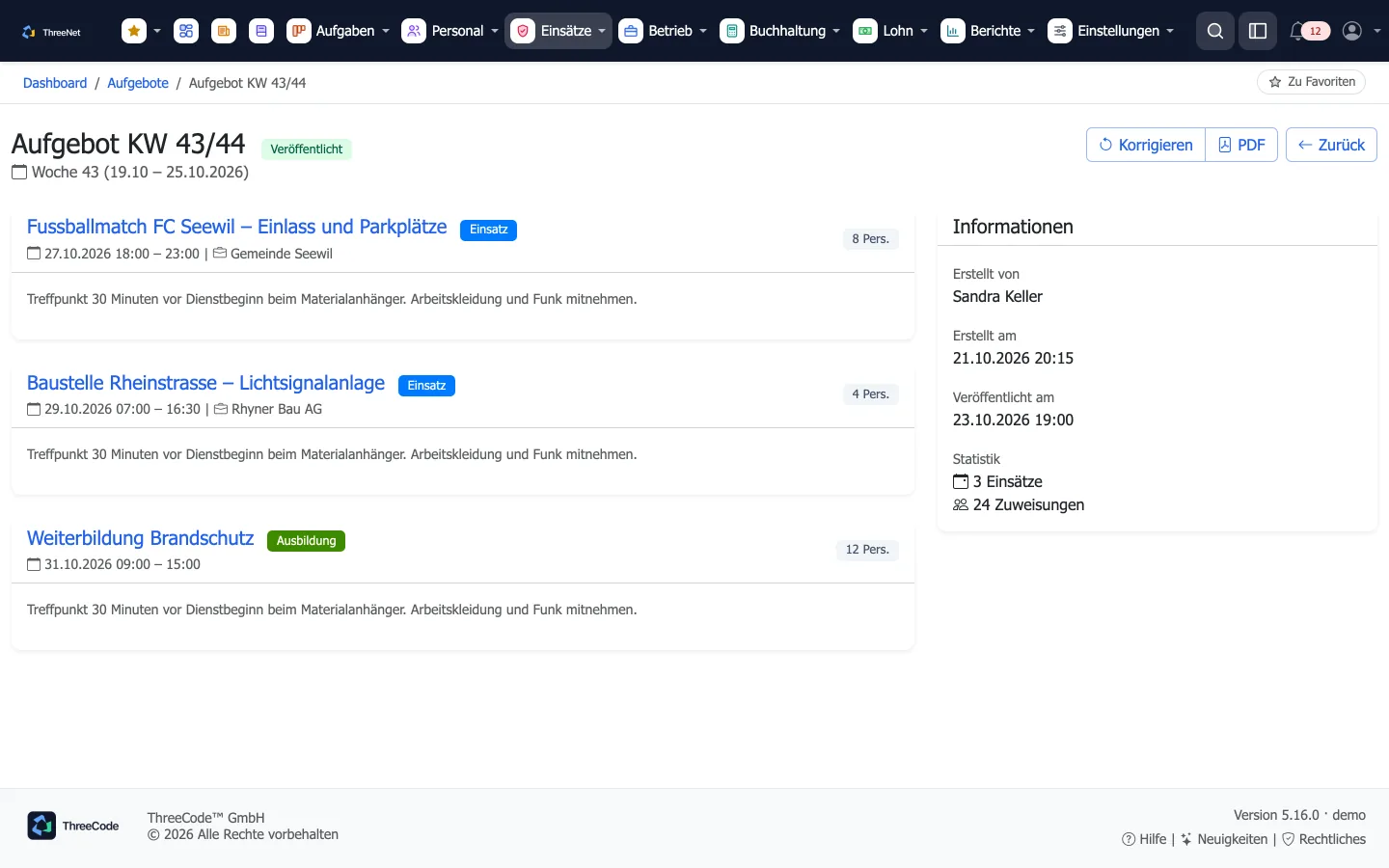The width and height of the screenshot is (1389, 868).
Task: Click the ThreeNet logo
Action: point(52,32)
